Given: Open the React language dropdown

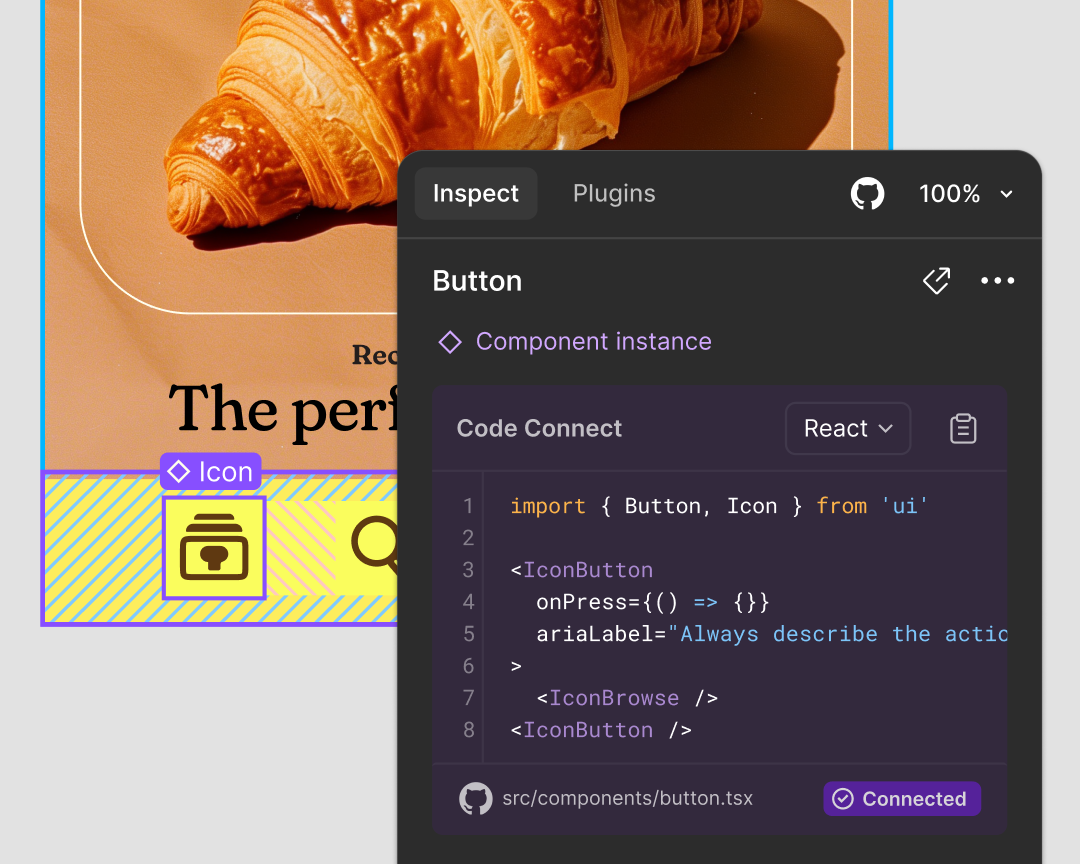Looking at the screenshot, I should [847, 428].
